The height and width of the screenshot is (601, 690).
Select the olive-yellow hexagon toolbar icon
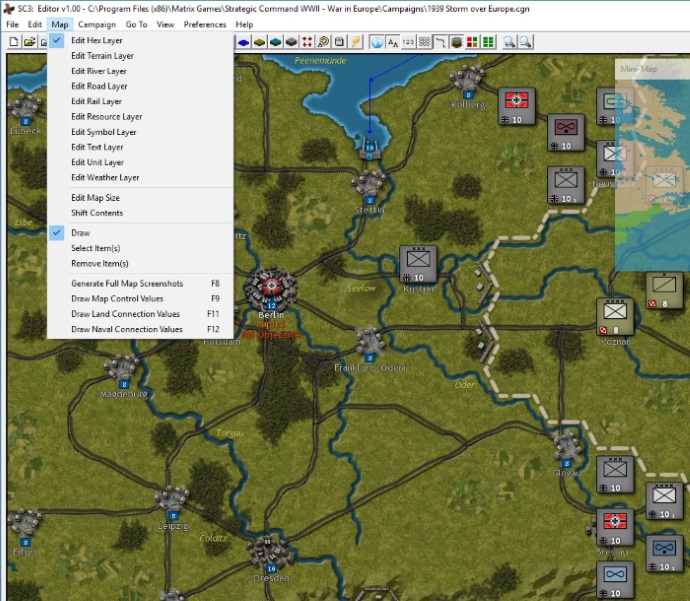(x=260, y=42)
